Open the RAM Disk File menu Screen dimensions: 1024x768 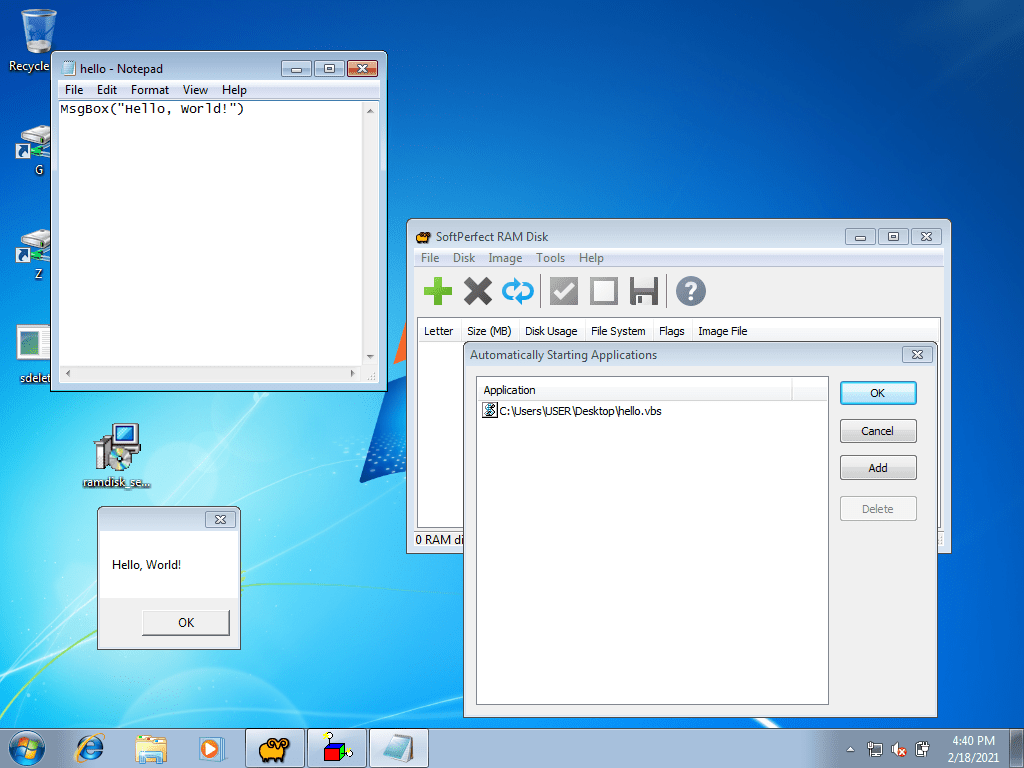tap(430, 258)
